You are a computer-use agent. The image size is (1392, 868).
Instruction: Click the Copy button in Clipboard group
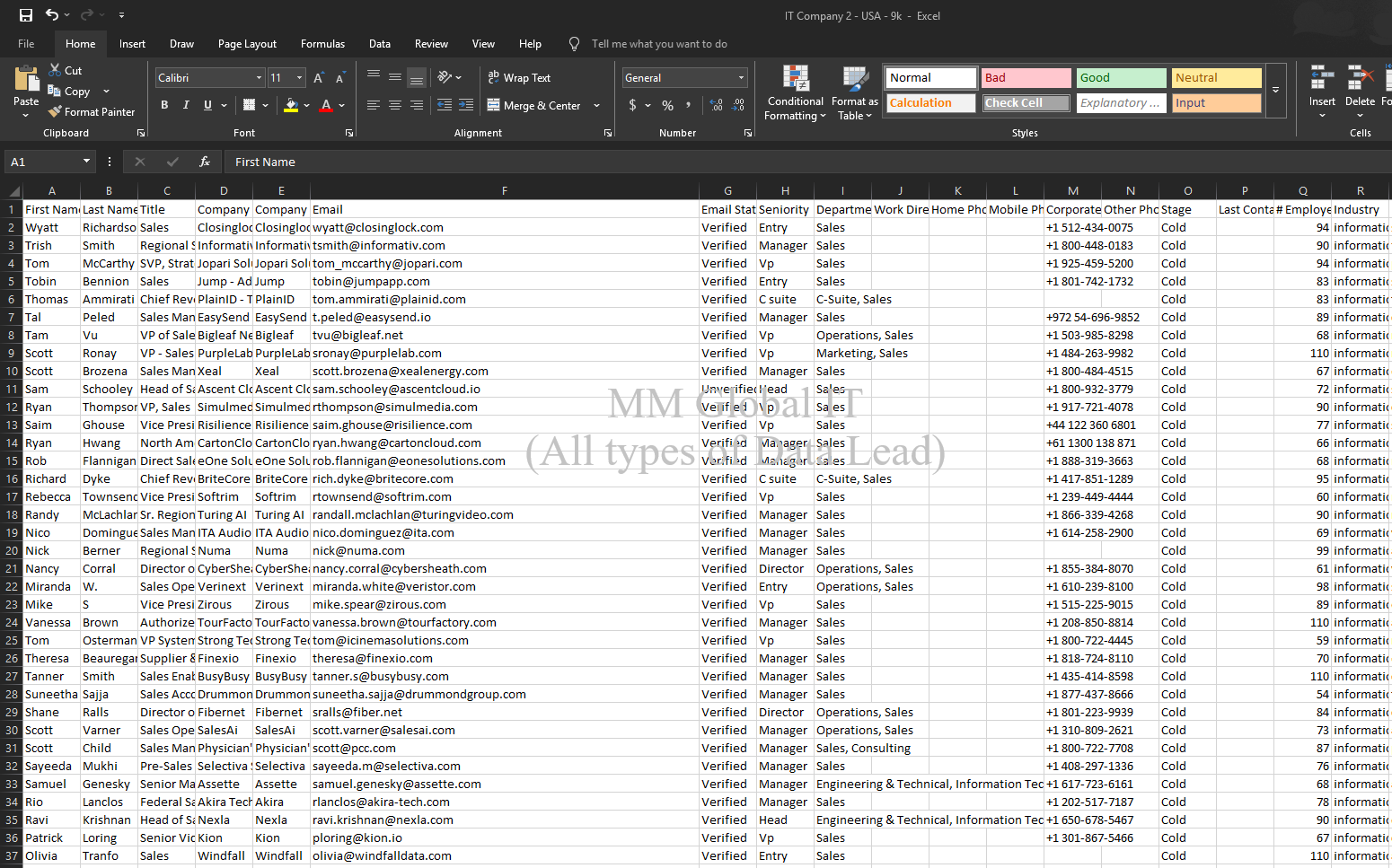[69, 92]
